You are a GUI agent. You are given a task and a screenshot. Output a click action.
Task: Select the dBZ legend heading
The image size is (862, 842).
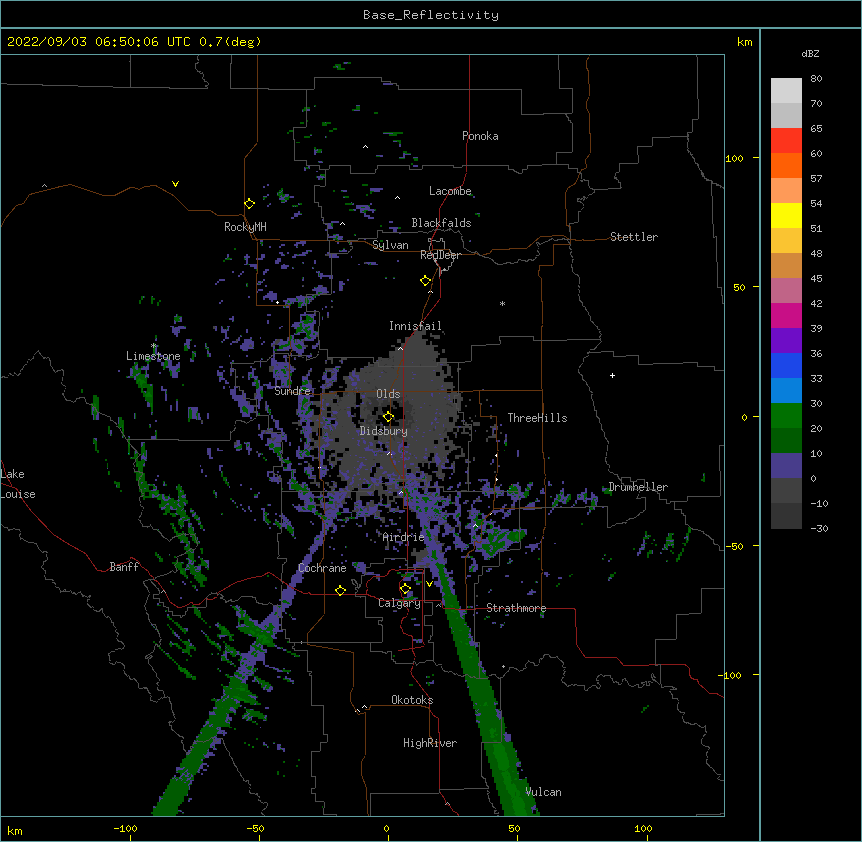[810, 54]
